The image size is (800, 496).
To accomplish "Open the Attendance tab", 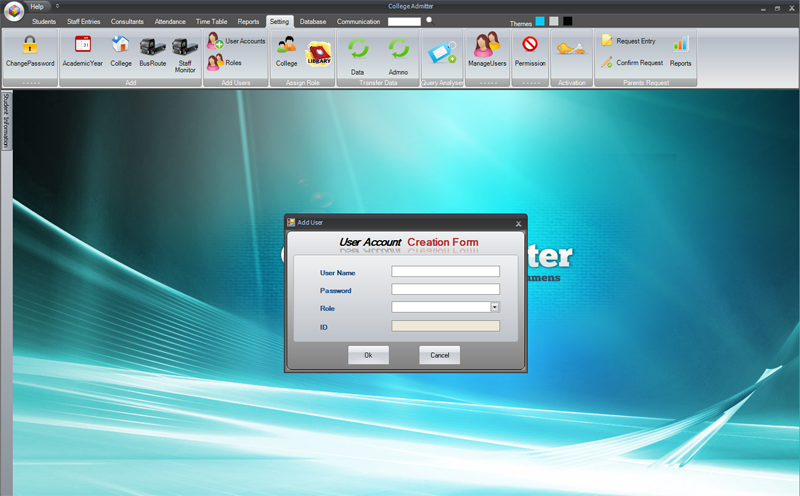I will [170, 21].
